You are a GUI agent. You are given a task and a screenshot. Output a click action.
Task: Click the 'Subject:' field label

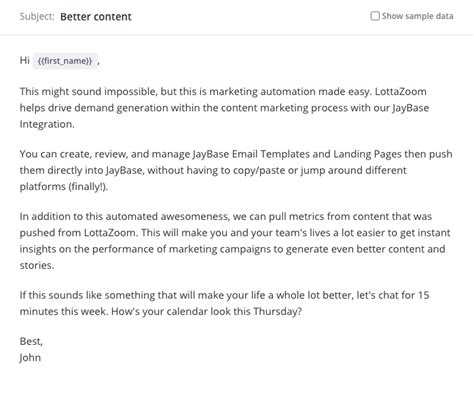click(x=37, y=16)
